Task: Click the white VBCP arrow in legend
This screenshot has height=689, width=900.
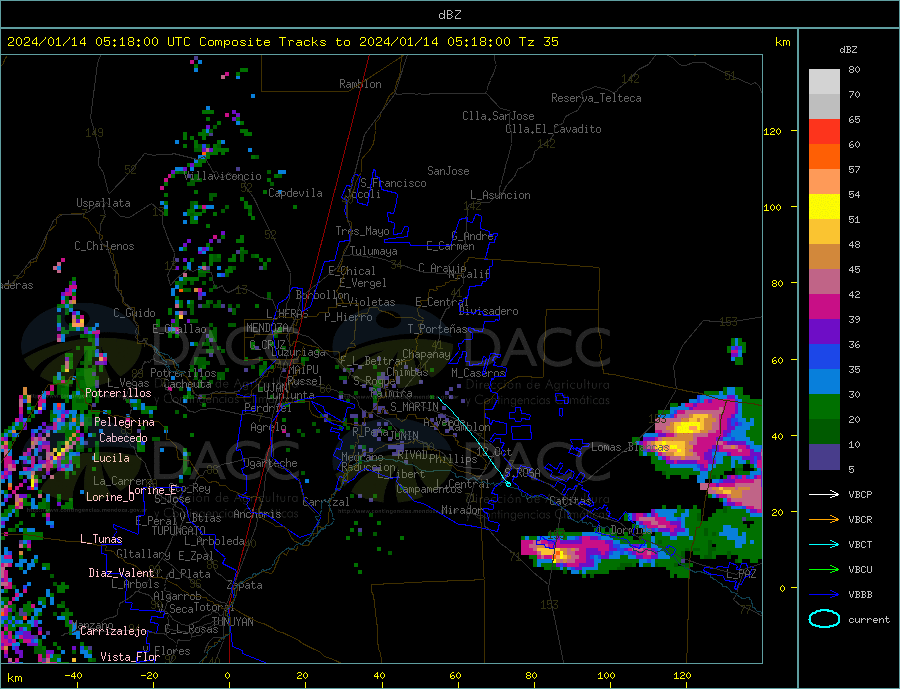Action: [824, 494]
